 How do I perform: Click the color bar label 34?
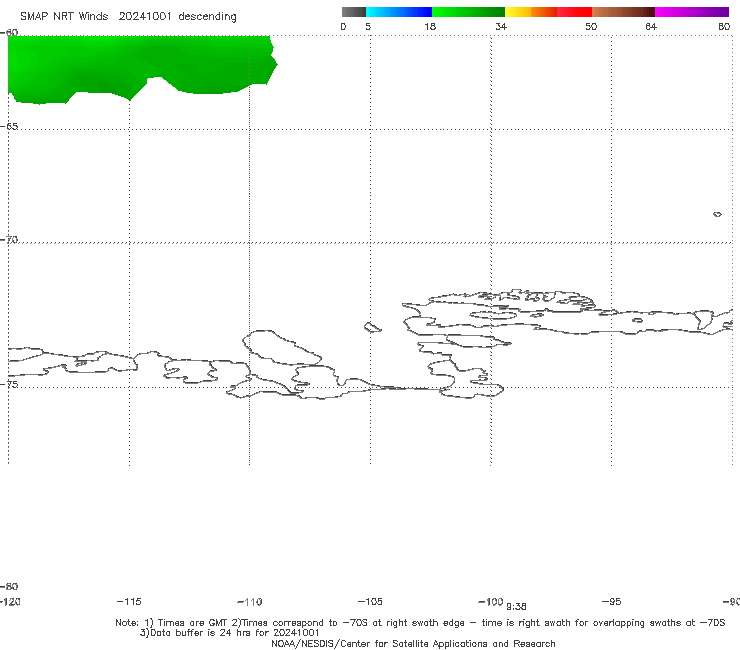pyautogui.click(x=501, y=26)
